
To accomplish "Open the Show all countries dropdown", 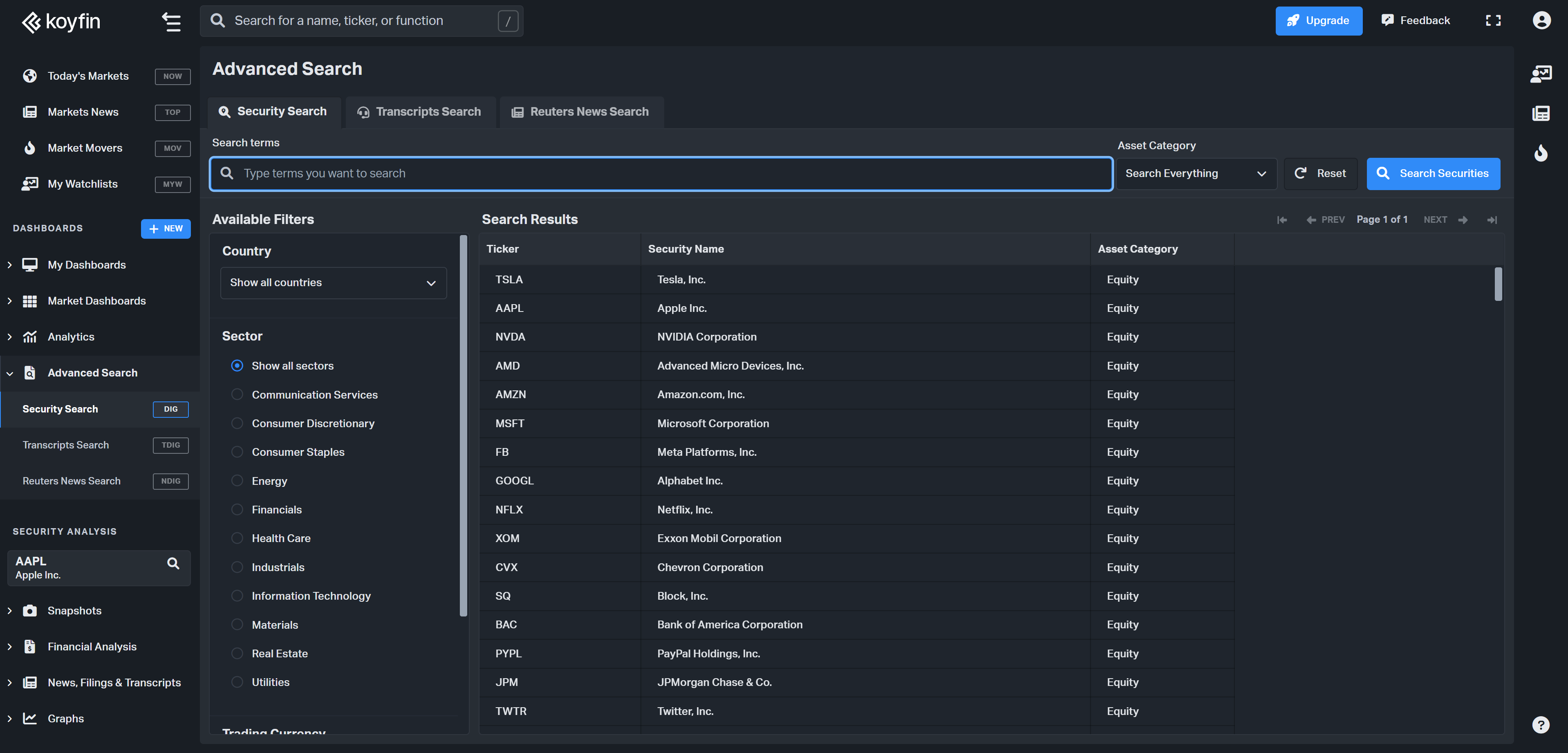I will point(333,283).
